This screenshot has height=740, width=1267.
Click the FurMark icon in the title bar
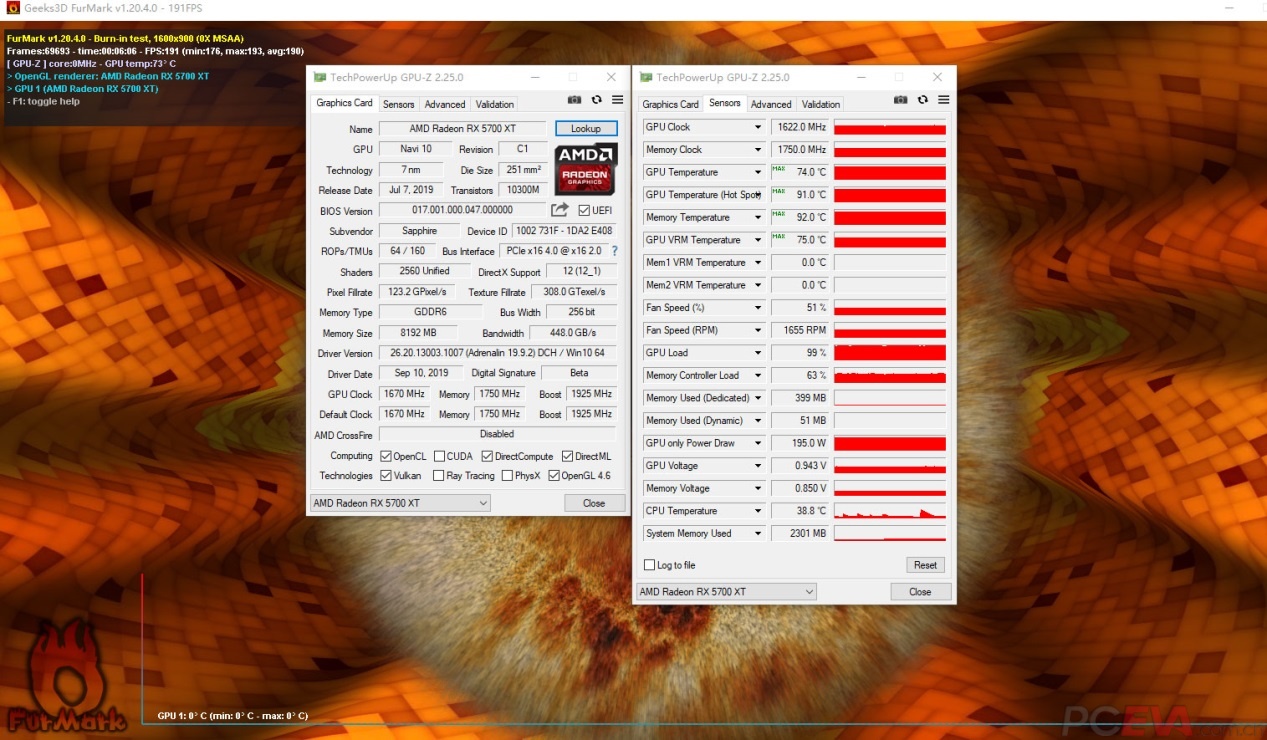click(x=12, y=9)
